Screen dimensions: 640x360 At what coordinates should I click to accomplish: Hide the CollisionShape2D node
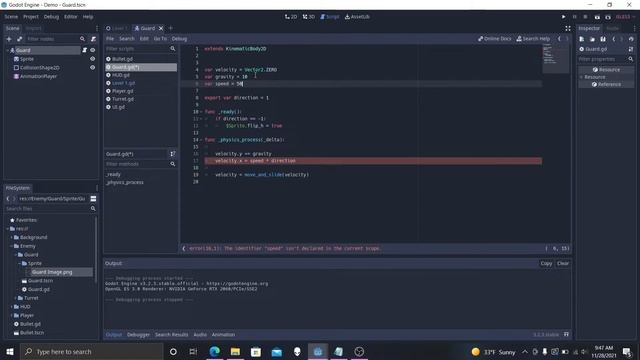tap(93, 68)
